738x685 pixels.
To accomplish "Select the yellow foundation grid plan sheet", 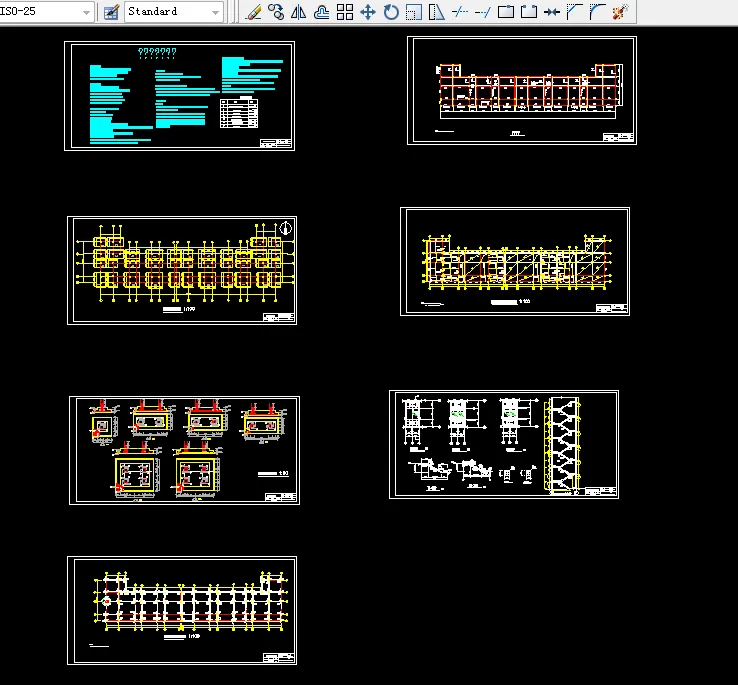I will (x=182, y=270).
